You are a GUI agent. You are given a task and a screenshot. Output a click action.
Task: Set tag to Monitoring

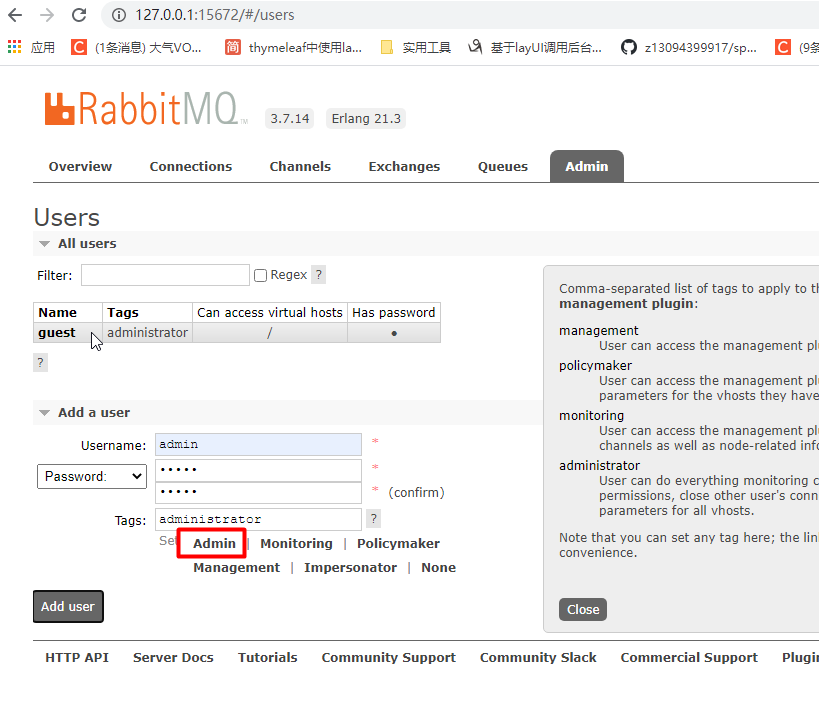(296, 543)
